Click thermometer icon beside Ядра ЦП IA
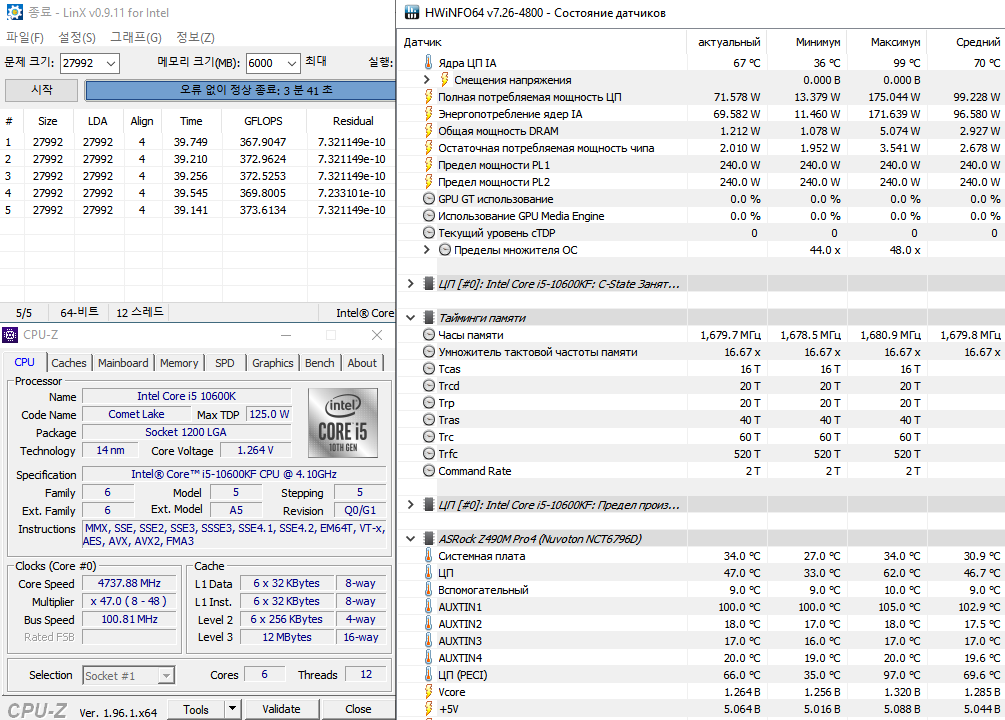Viewport: 1005px width, 720px height. [428, 62]
